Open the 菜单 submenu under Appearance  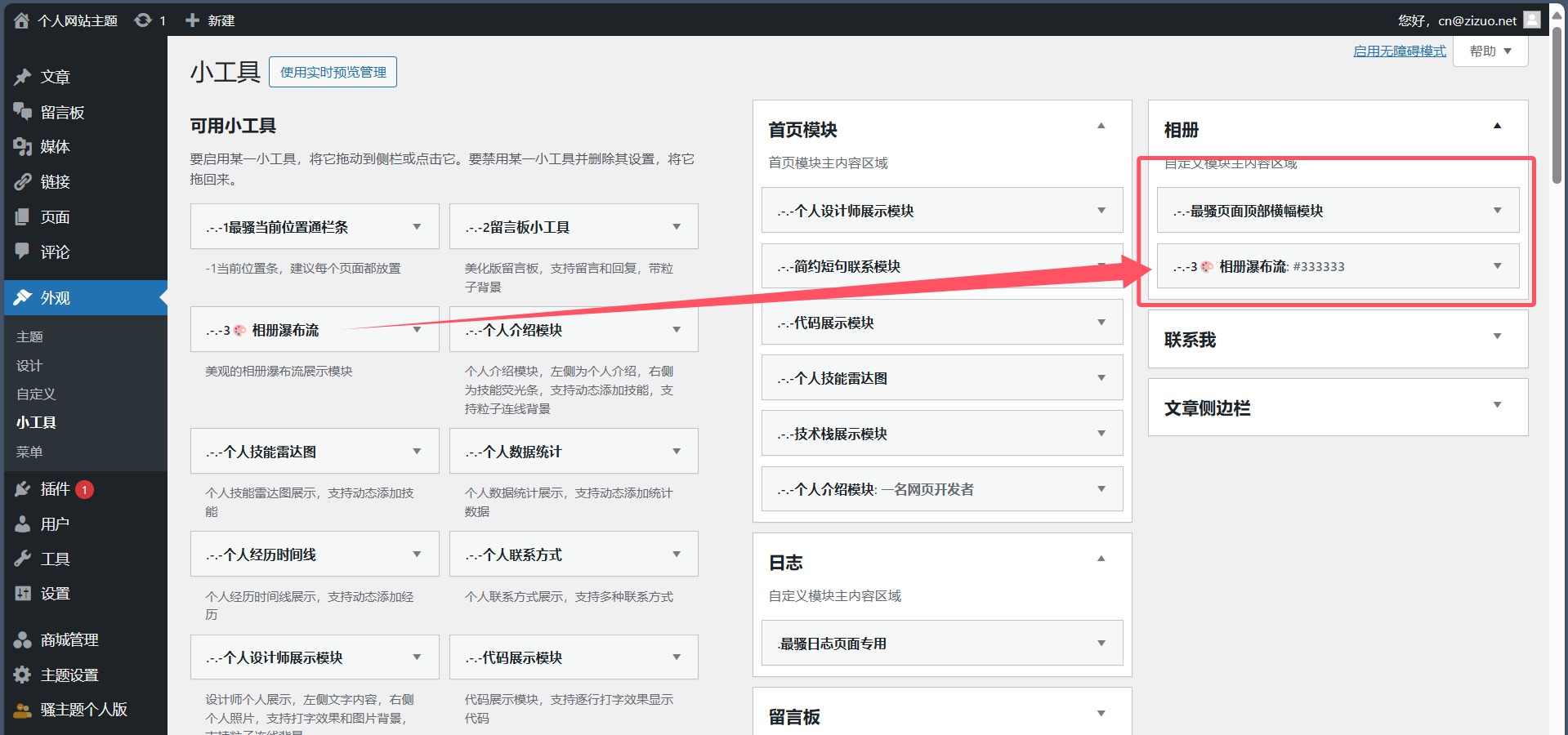coord(29,452)
